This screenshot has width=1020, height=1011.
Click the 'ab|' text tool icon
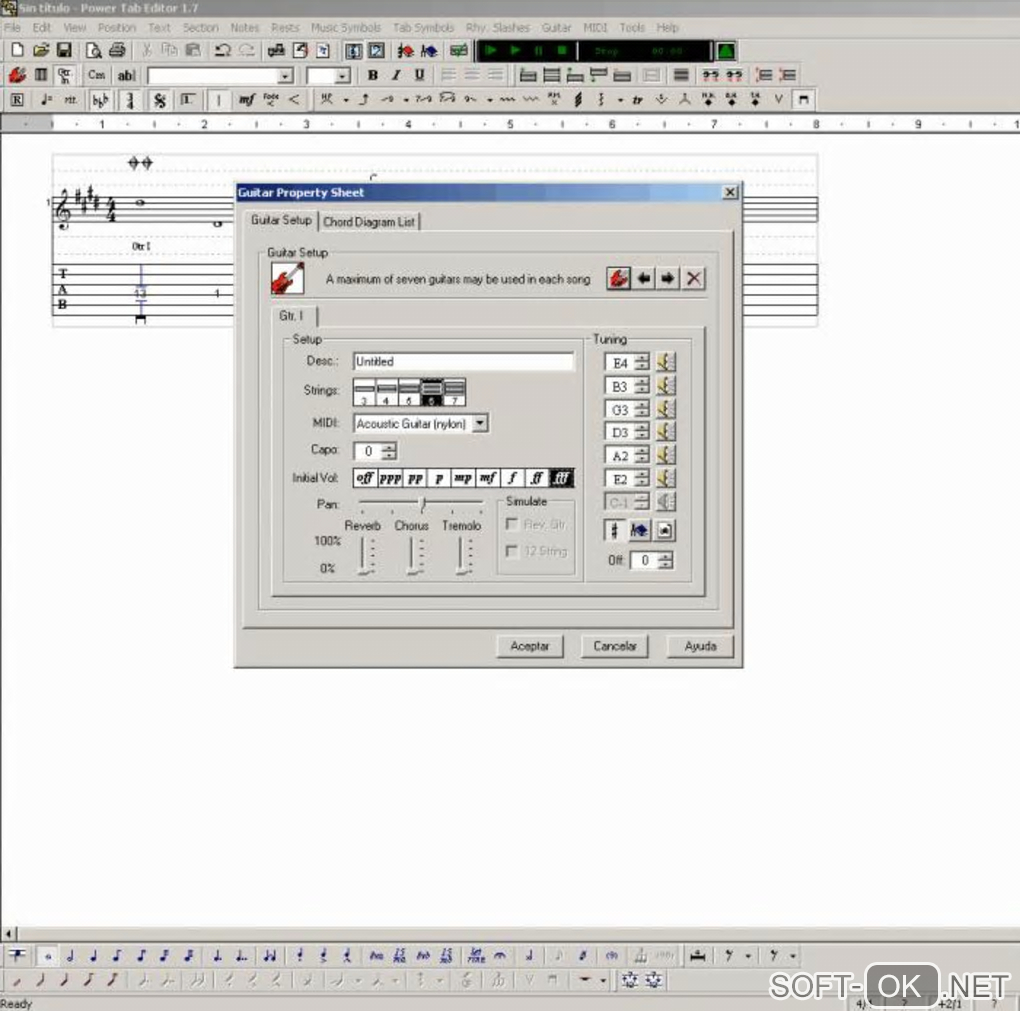(126, 75)
